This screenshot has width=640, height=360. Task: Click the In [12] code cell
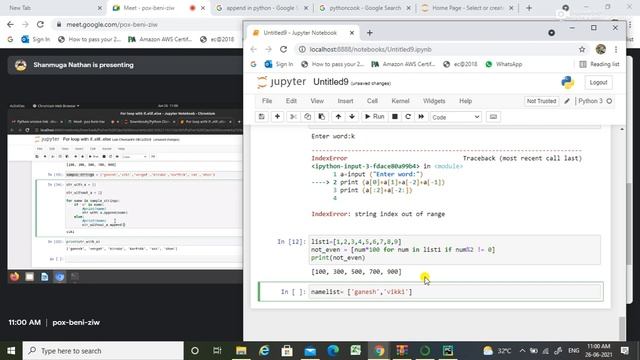click(x=455, y=250)
